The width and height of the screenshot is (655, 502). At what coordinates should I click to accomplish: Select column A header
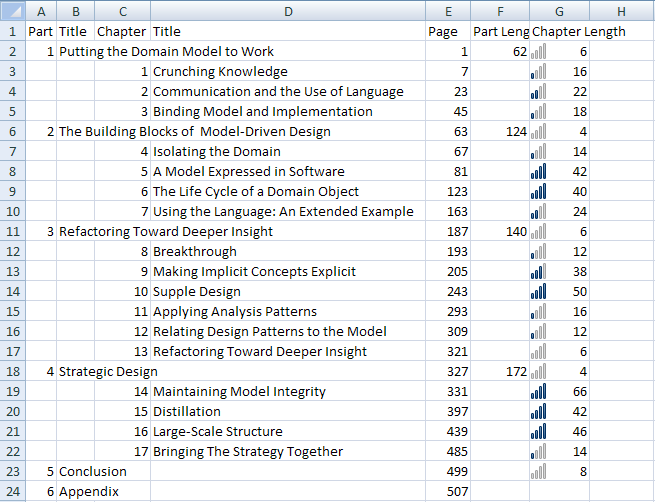[41, 11]
